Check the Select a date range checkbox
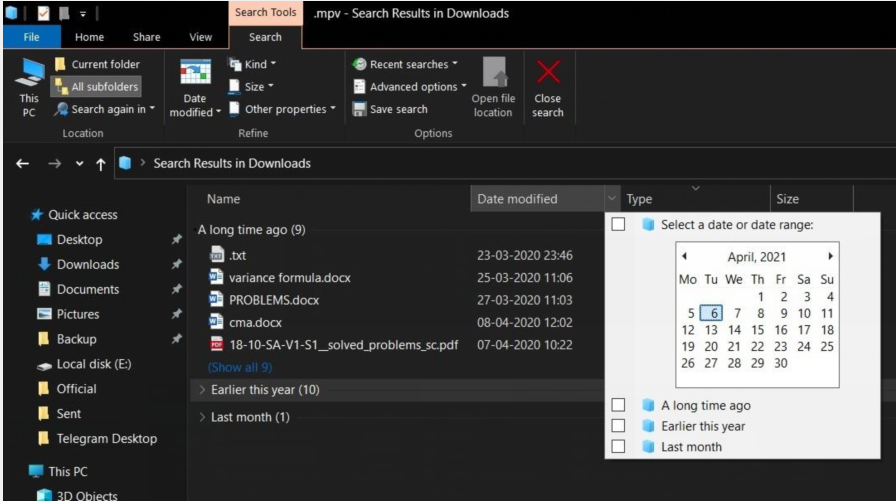The image size is (896, 501). click(x=618, y=224)
